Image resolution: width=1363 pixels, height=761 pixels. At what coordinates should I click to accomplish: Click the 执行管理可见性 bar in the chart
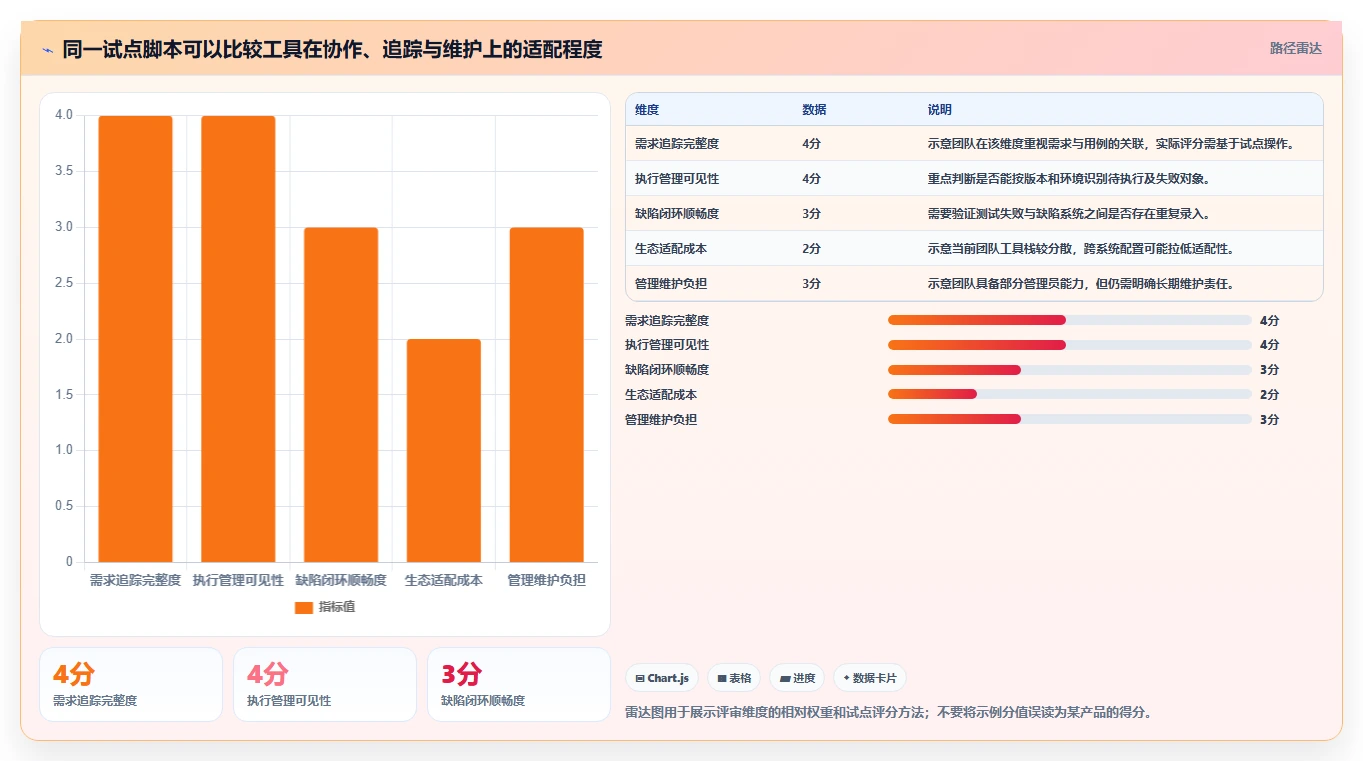pyautogui.click(x=238, y=339)
